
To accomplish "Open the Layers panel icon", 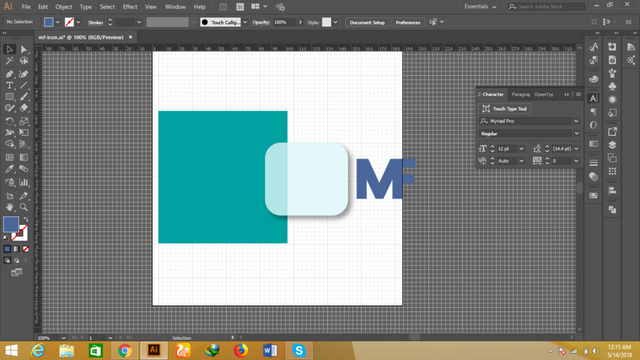I will [612, 145].
